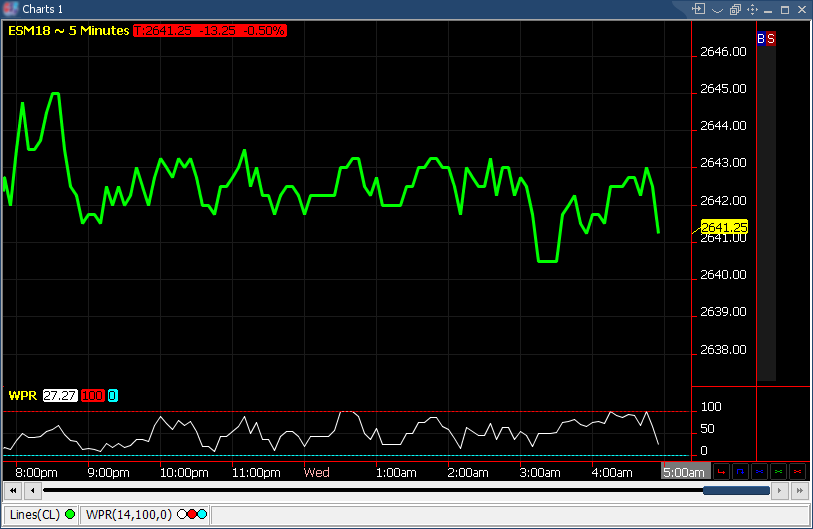
Task: Click the 2643.00 price axis label
Action: pos(723,163)
